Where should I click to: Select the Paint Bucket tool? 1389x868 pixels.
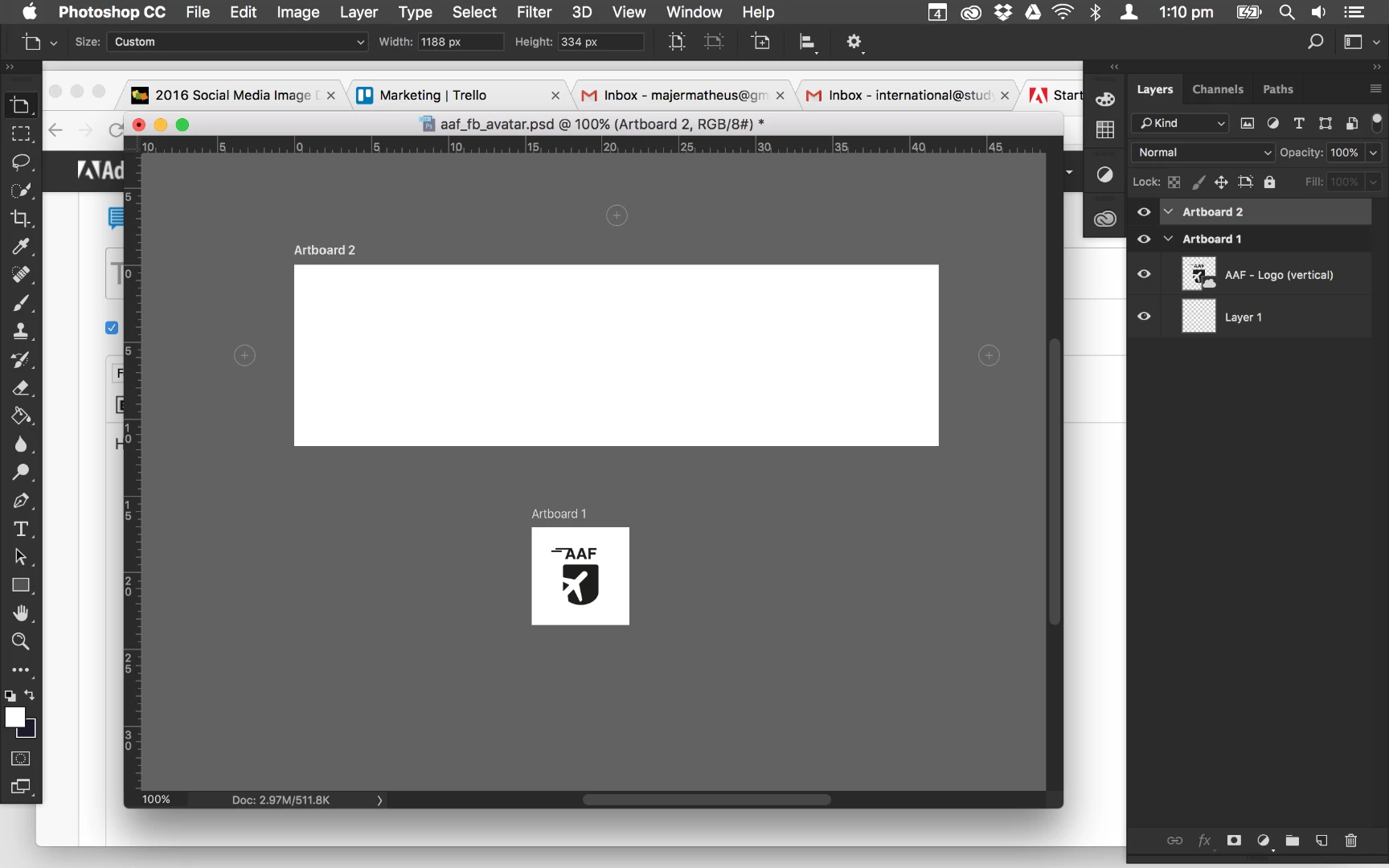click(21, 416)
